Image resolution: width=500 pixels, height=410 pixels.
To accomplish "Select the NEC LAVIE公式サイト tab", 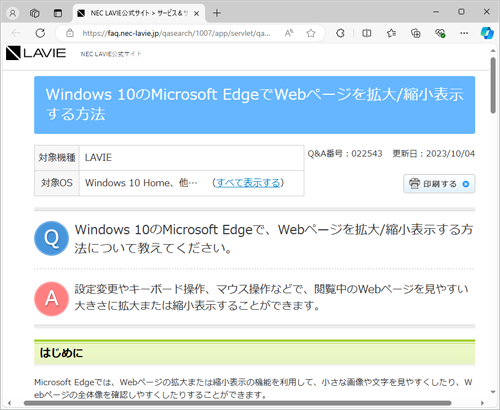I will point(139,13).
